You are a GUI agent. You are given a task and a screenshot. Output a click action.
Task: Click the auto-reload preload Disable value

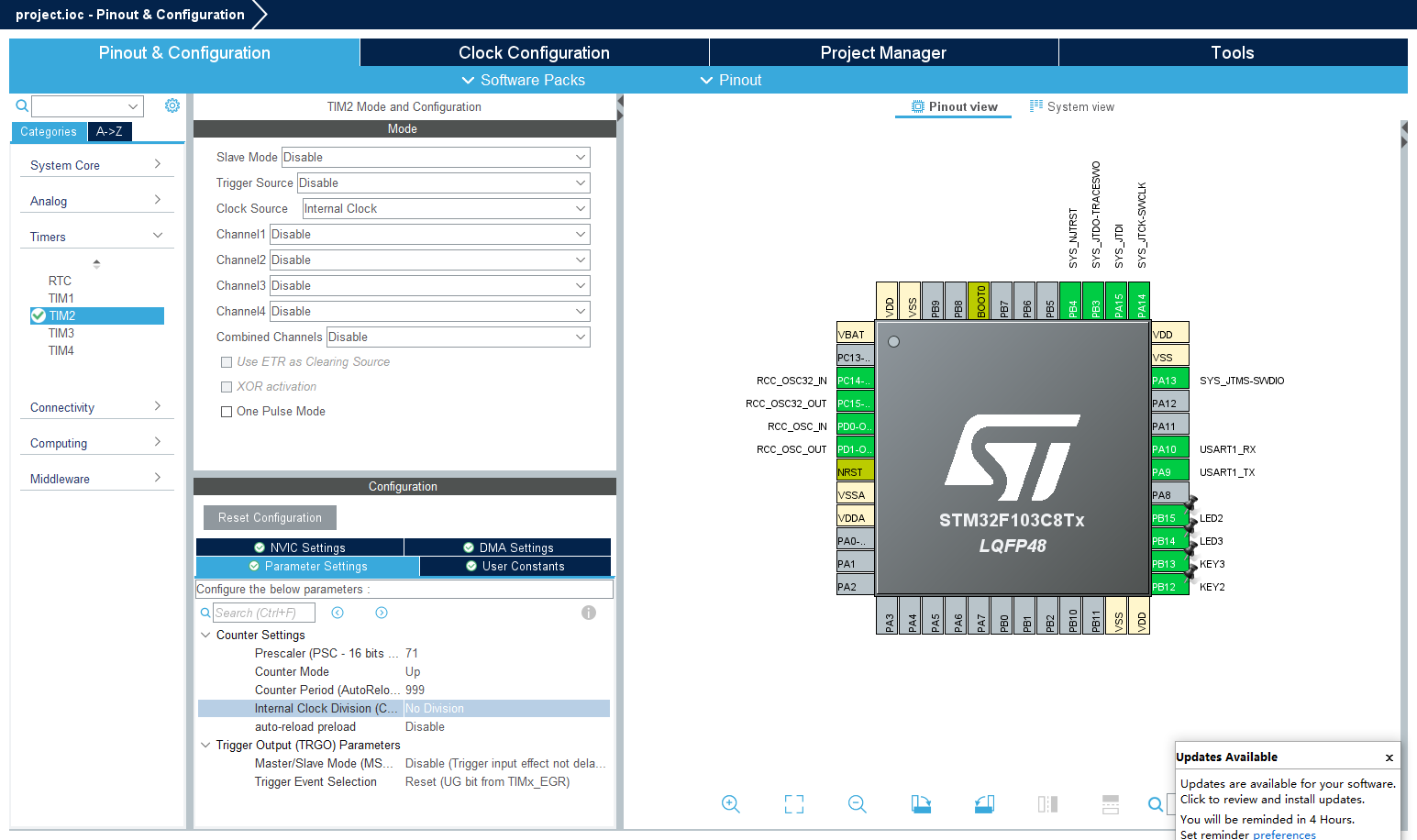[425, 726]
